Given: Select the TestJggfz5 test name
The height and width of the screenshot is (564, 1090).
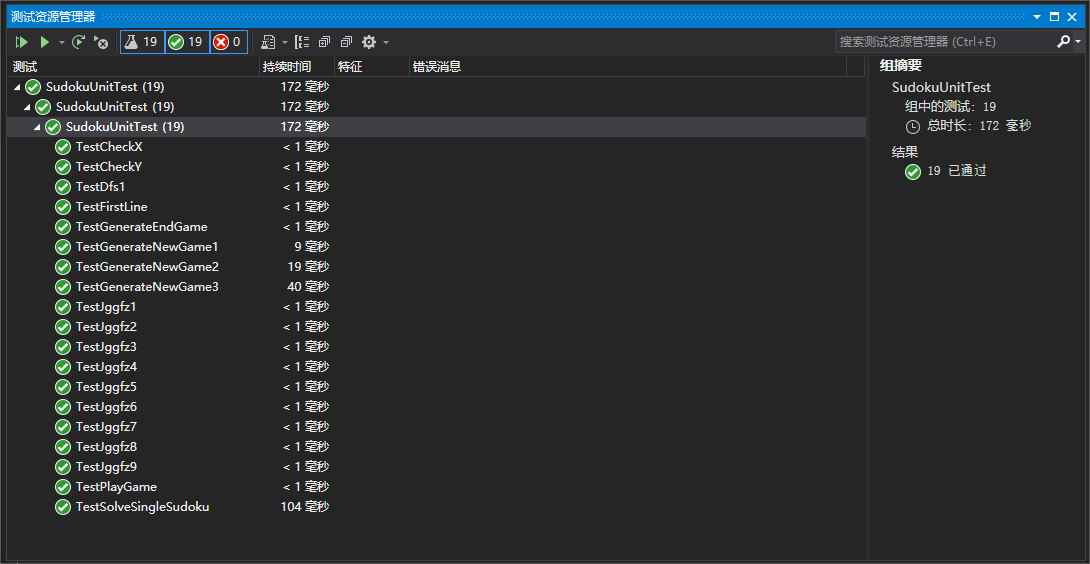Looking at the screenshot, I should (106, 387).
